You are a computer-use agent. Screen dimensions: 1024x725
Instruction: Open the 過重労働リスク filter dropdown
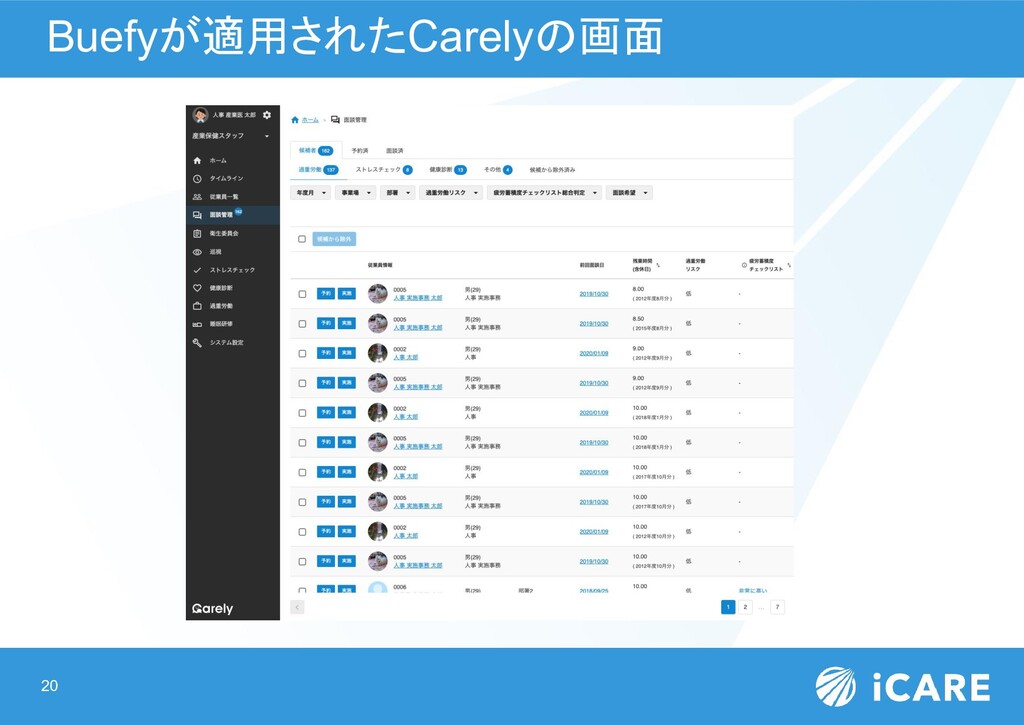point(451,193)
